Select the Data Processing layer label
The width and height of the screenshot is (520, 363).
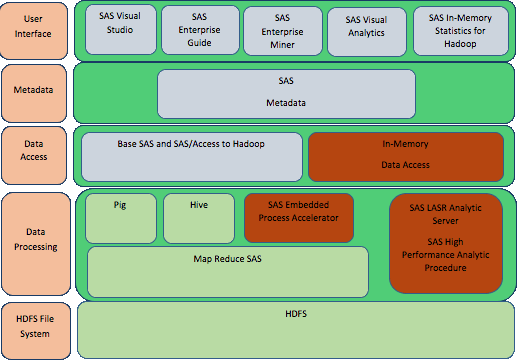click(x=36, y=244)
